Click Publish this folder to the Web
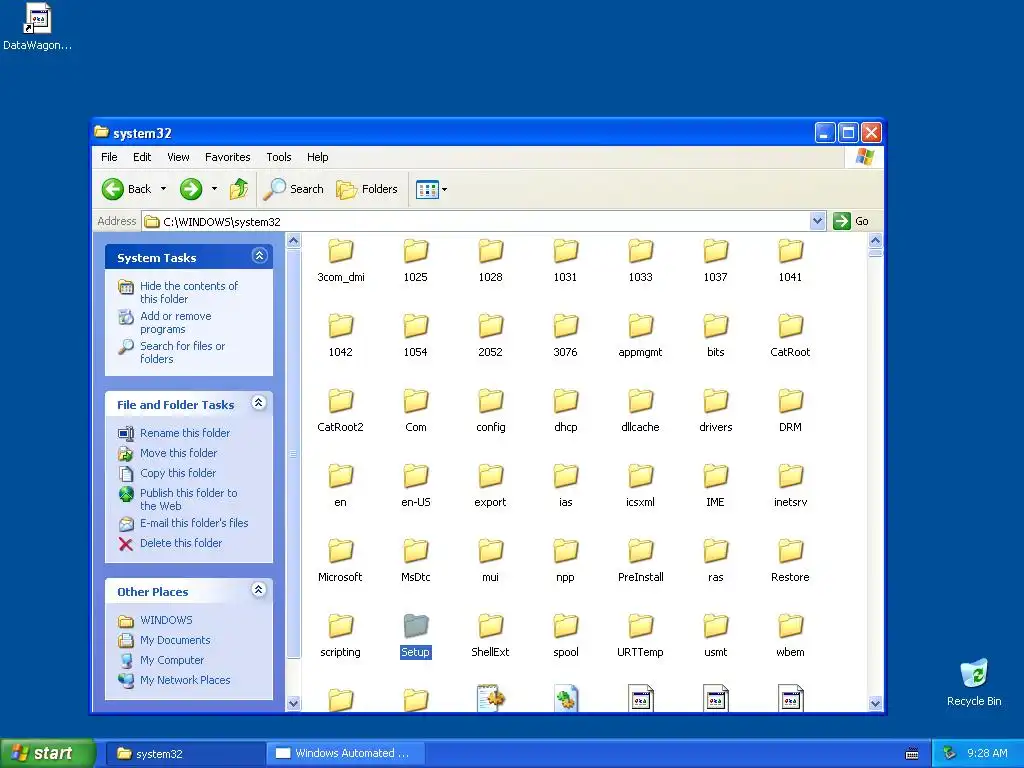Viewport: 1024px width, 768px height. coord(189,500)
